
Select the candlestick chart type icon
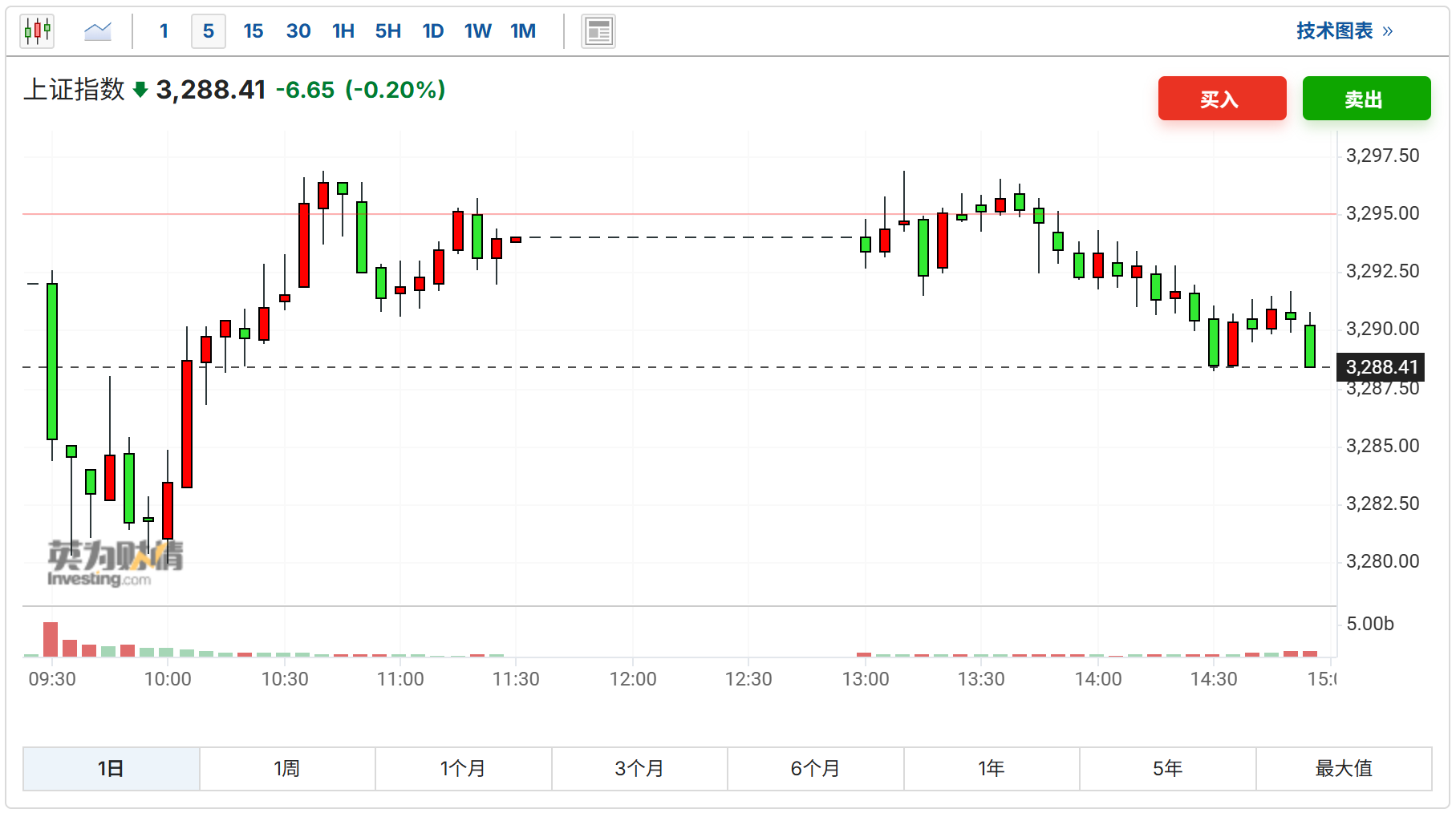click(x=37, y=31)
